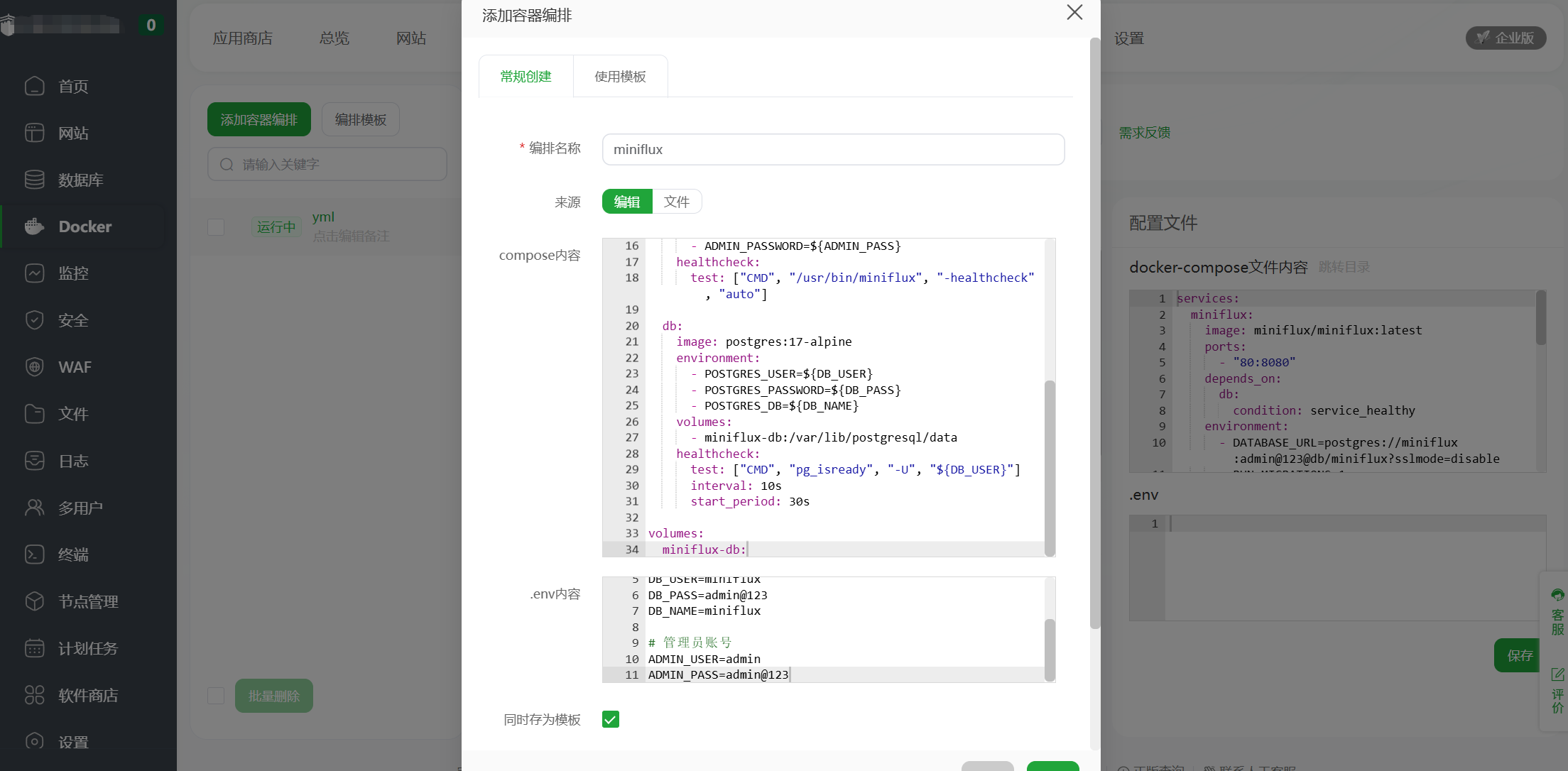Click the dialog's main vertical scrollbar
The image size is (1568, 771).
tap(1095, 334)
